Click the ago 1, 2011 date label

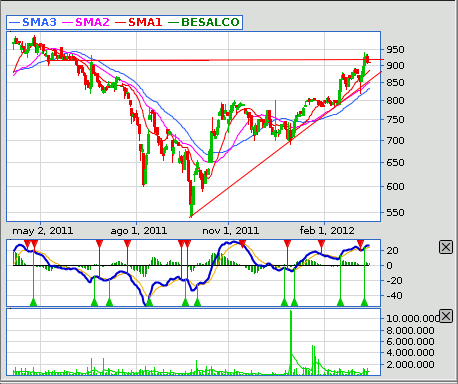click(139, 231)
